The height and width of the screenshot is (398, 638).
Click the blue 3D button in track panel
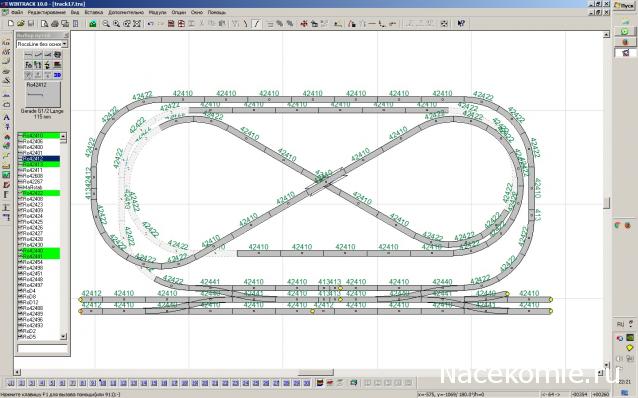click(x=57, y=75)
